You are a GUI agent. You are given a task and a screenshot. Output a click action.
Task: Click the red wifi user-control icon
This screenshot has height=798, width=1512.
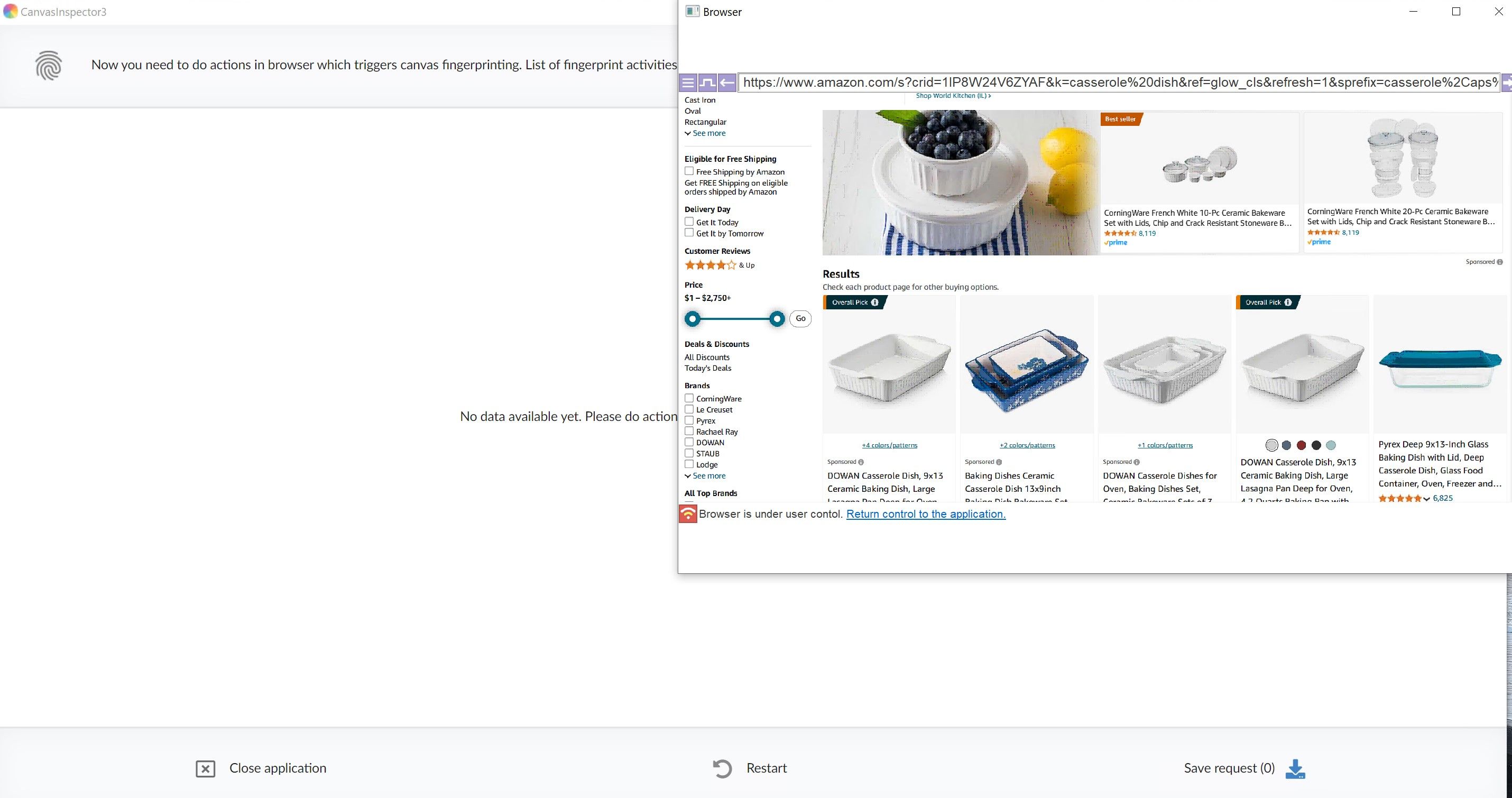[x=688, y=515]
